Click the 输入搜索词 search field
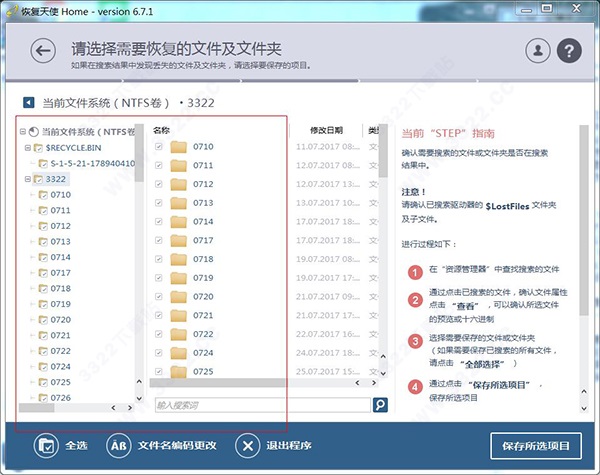The height and width of the screenshot is (475, 600). coord(260,405)
